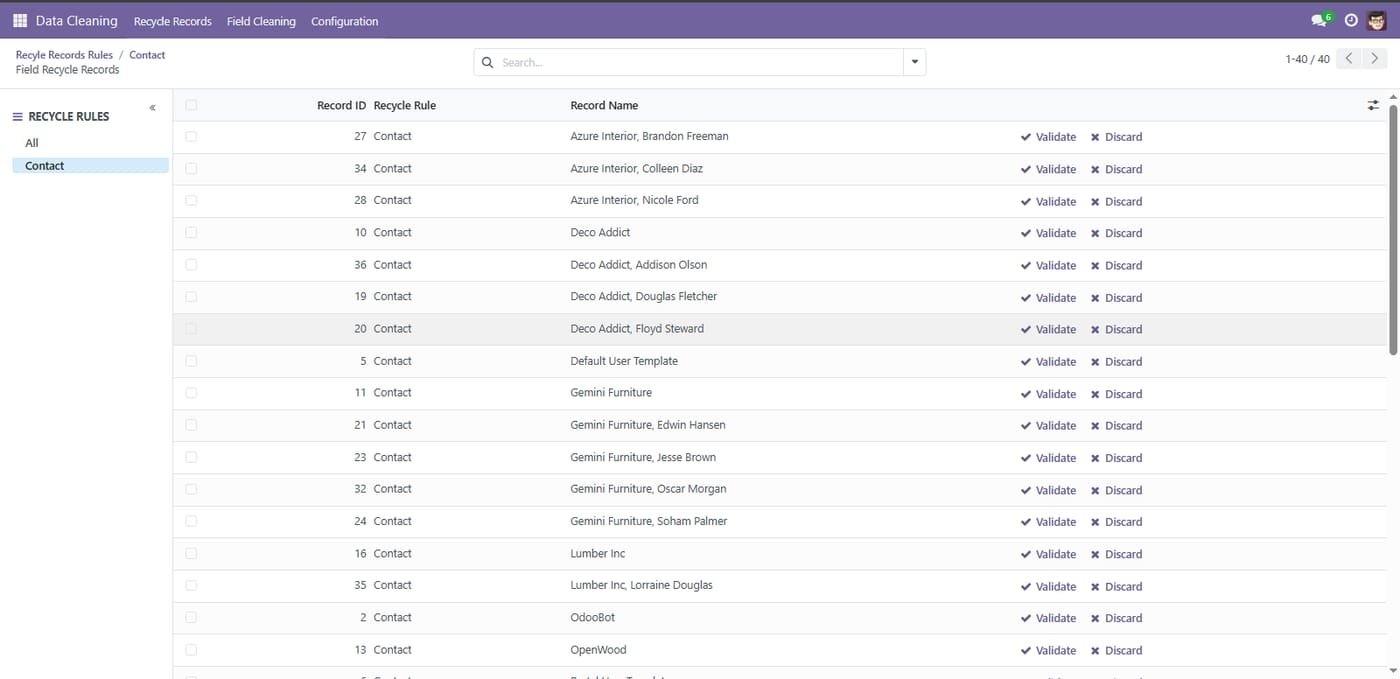Screen dimensions: 1400x679
Task: Open the apps grid home menu
Action: click(20, 20)
